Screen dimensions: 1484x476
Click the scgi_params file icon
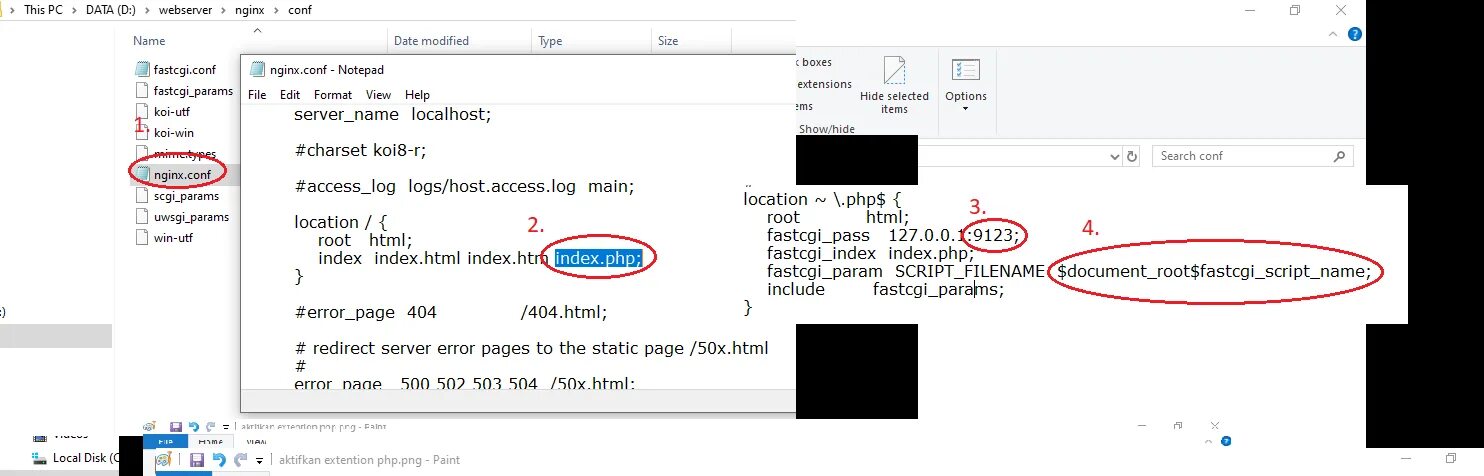pos(142,196)
